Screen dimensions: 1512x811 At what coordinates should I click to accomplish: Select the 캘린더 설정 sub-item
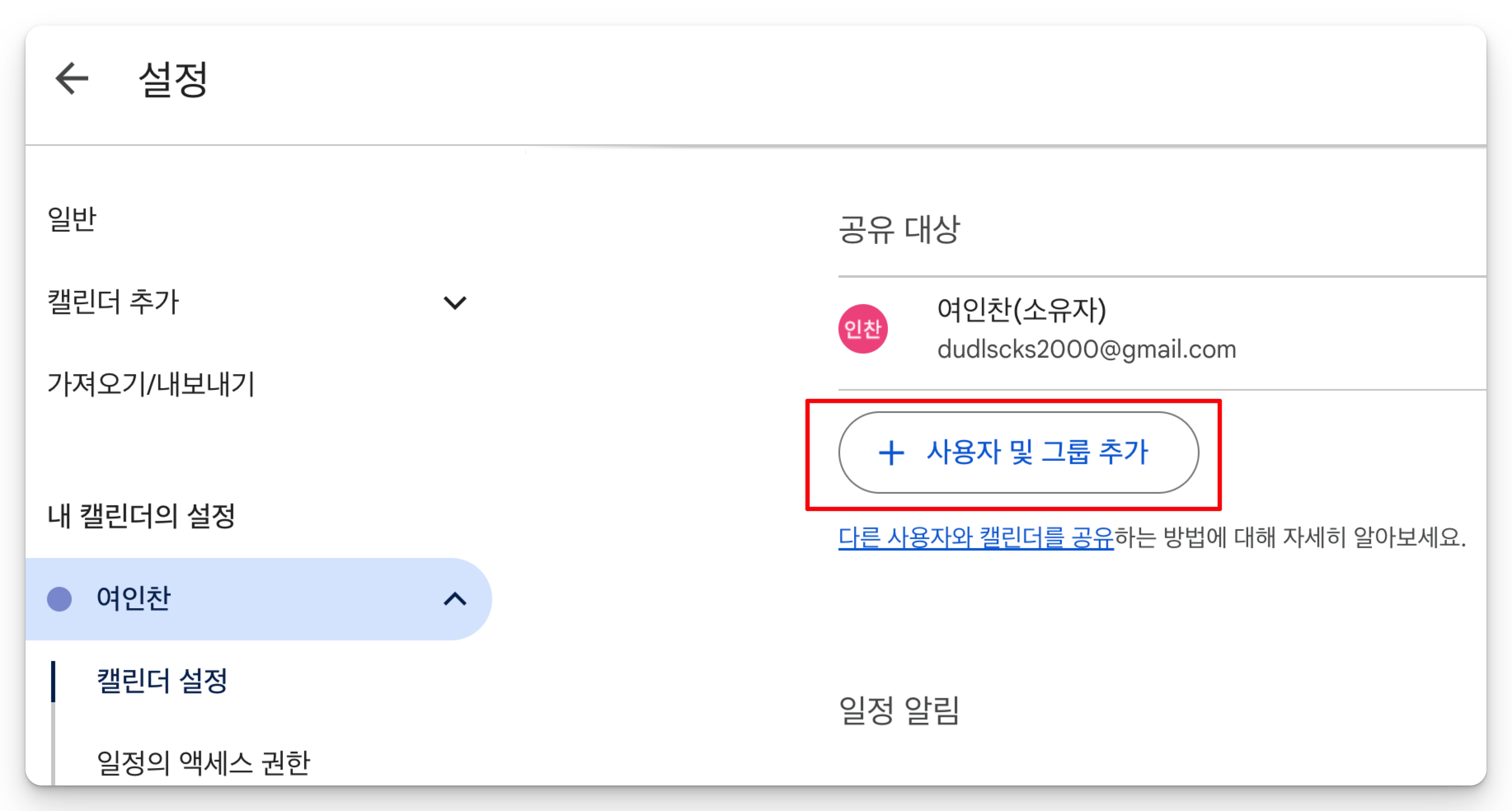162,681
